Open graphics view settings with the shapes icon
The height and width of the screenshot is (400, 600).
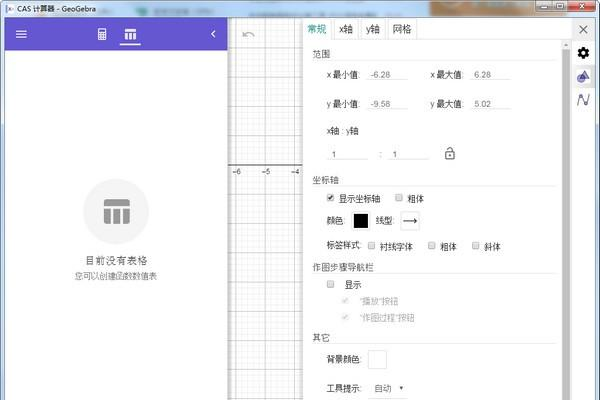pyautogui.click(x=583, y=77)
